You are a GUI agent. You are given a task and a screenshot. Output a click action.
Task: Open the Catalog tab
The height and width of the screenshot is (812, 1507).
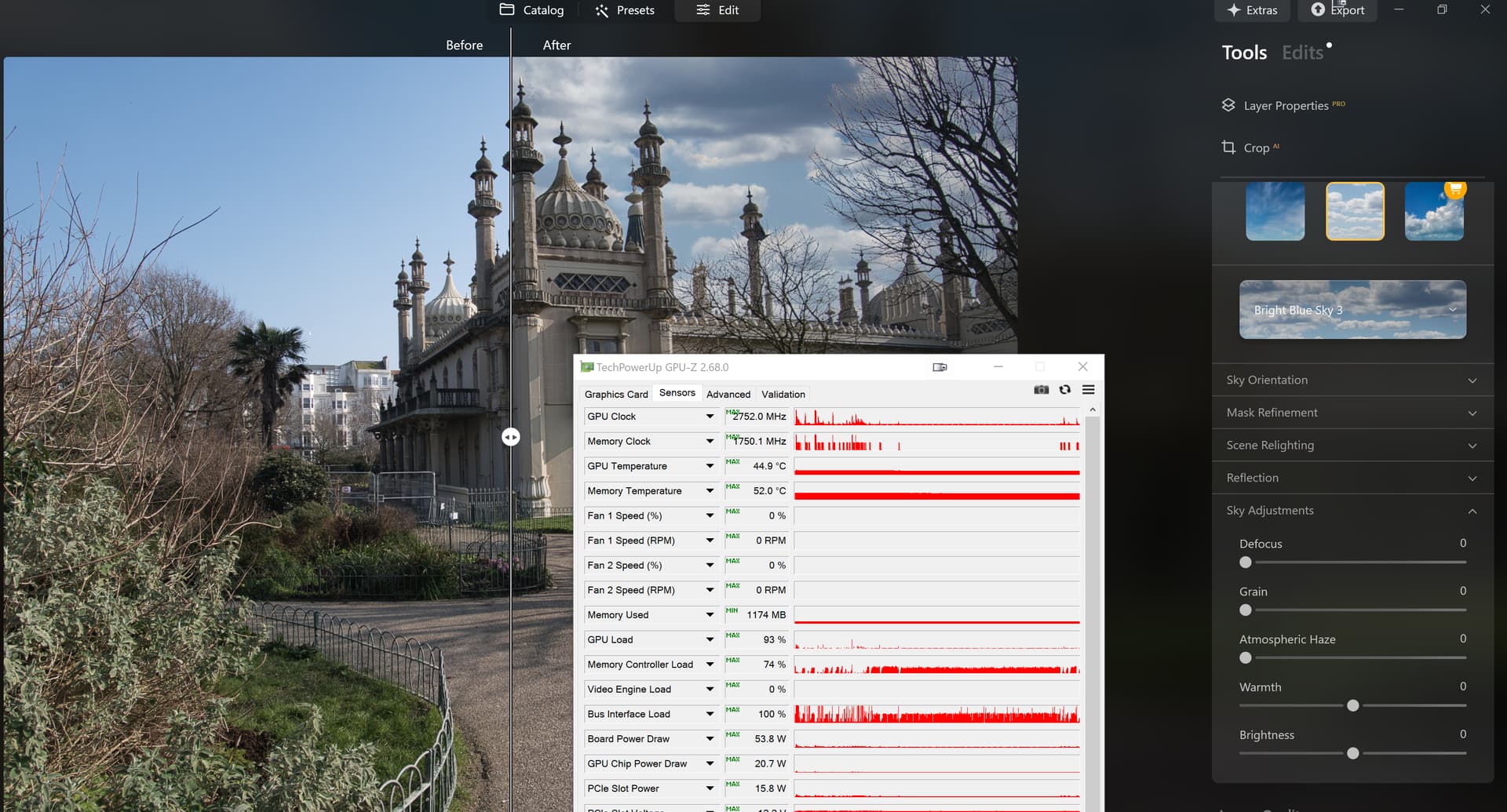coord(532,10)
